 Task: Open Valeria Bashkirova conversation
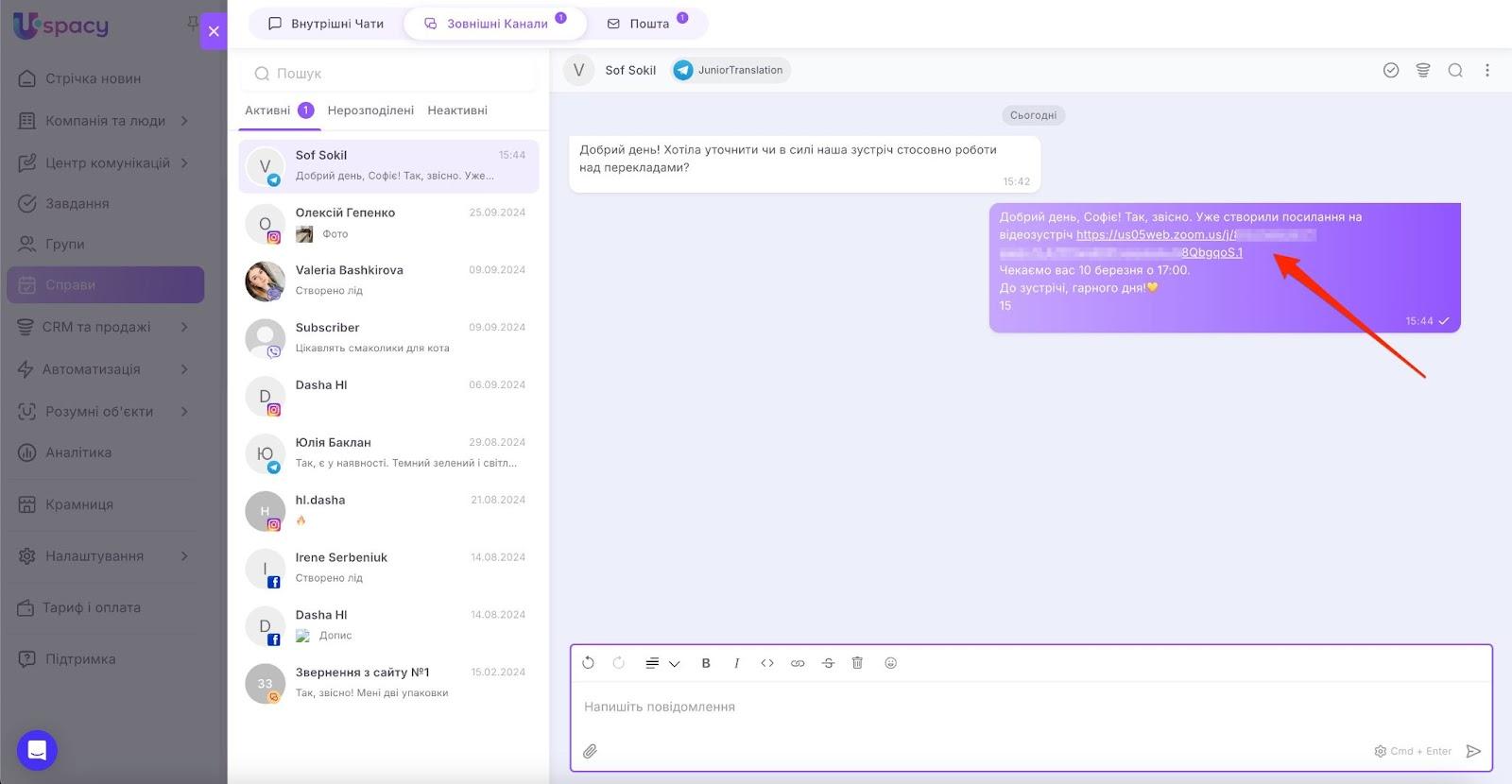pos(388,281)
